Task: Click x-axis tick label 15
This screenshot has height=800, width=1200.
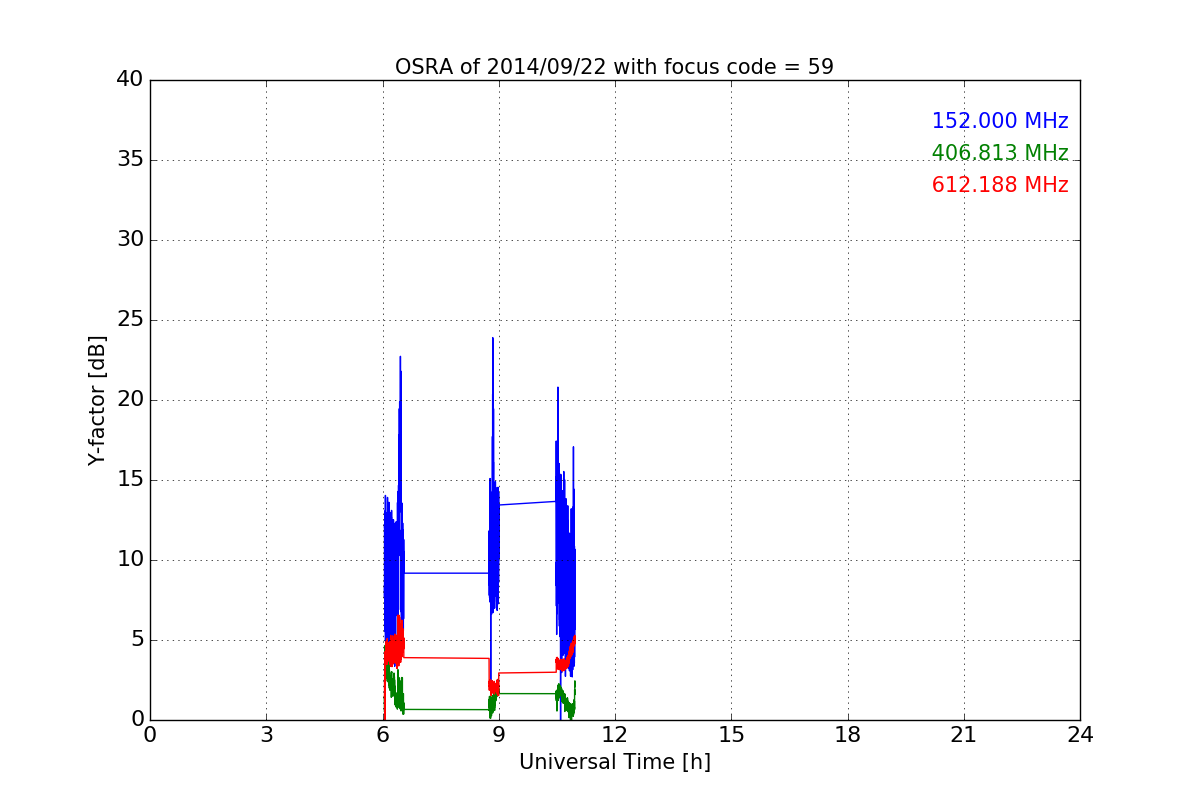Action: pos(731,735)
